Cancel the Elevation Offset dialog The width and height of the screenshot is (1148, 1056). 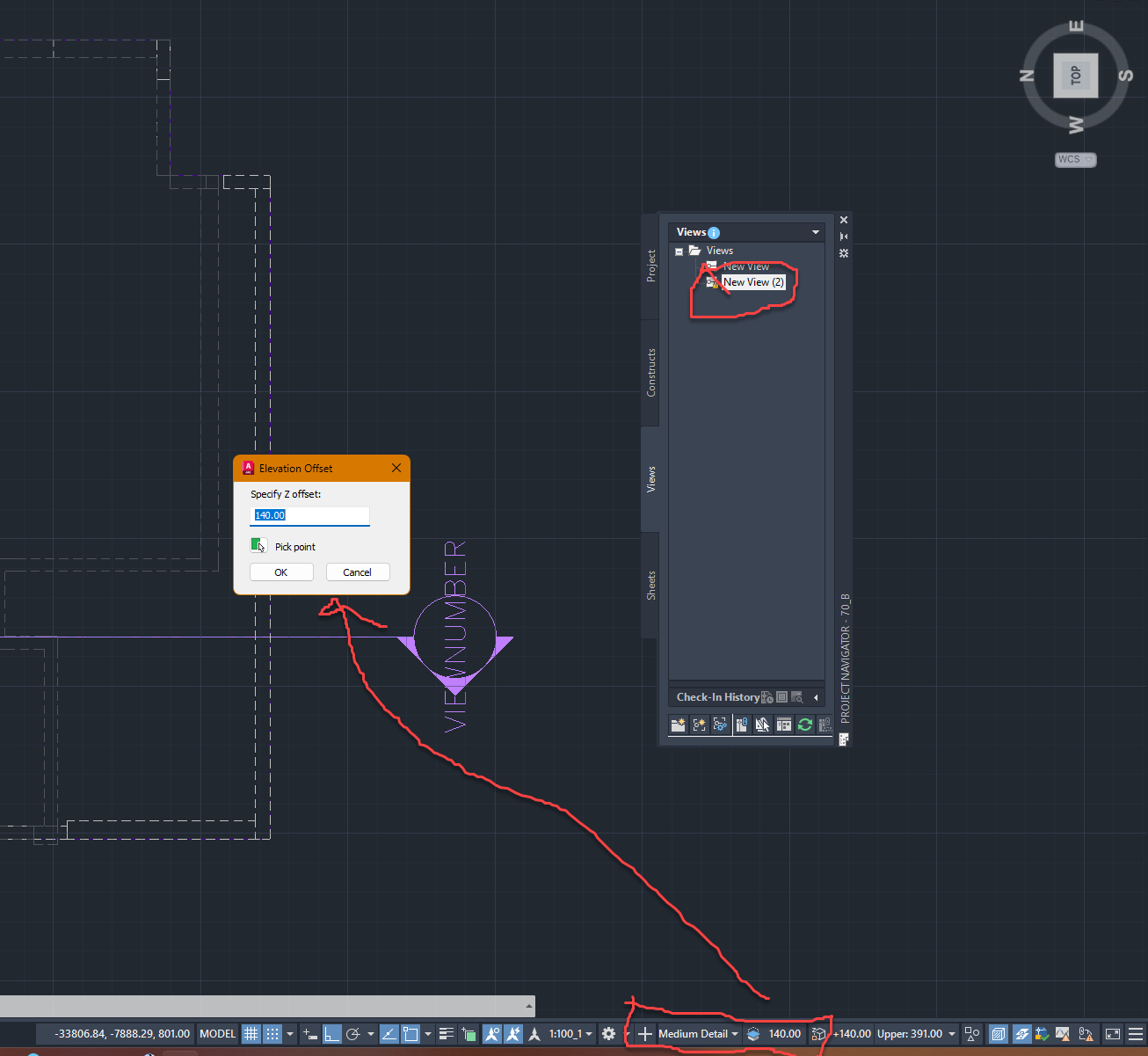pos(358,572)
